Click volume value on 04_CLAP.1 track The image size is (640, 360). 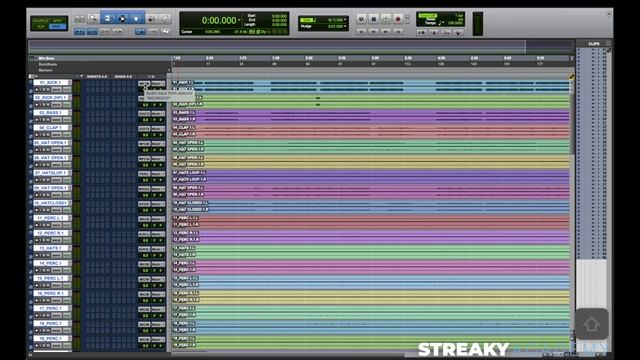click(x=146, y=135)
